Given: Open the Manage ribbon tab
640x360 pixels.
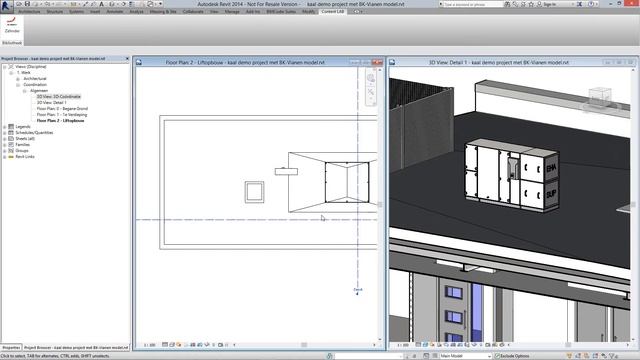Looking at the screenshot, I should 232,11.
